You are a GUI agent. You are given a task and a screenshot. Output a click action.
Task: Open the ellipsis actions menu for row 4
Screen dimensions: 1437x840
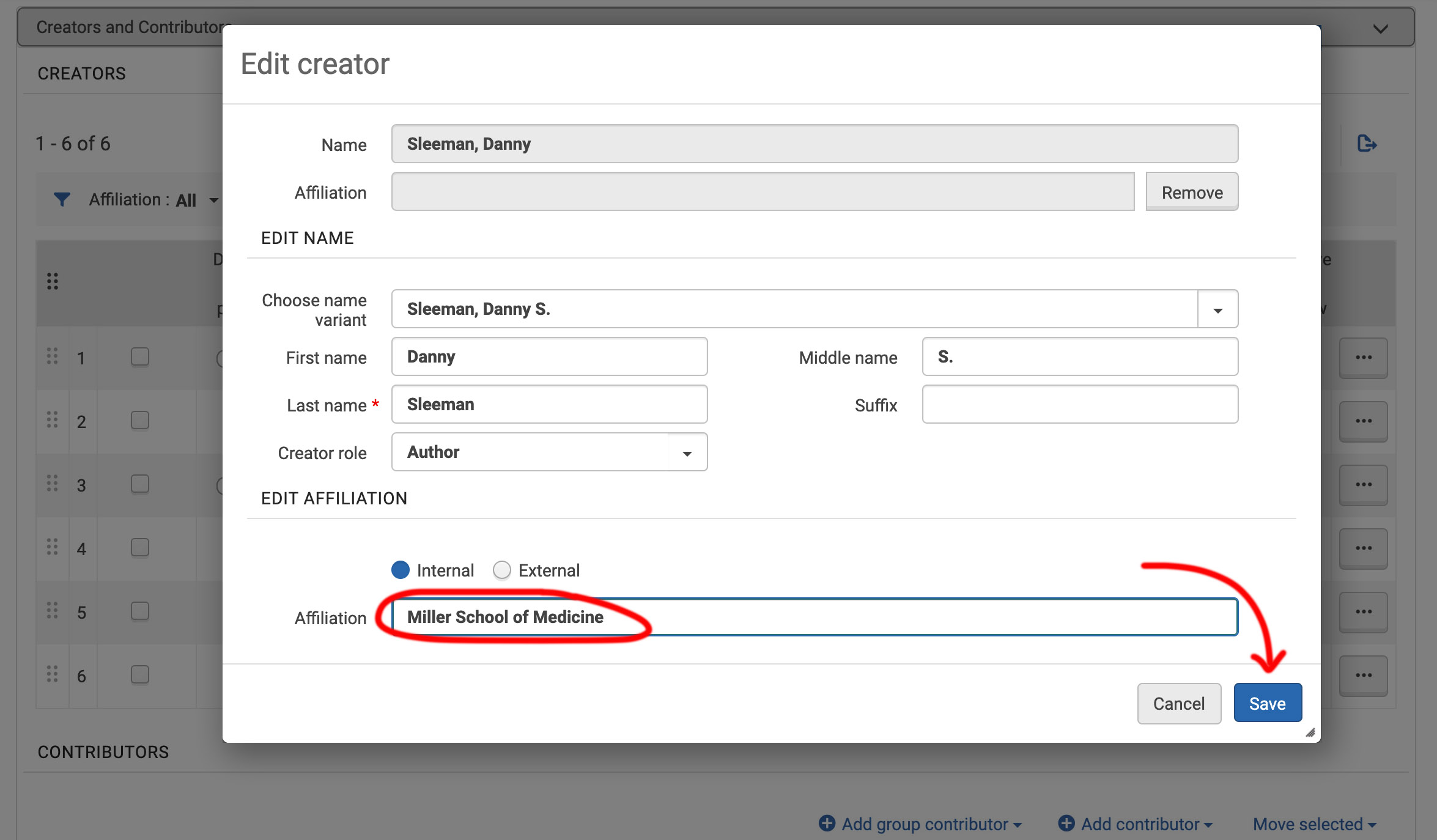1364,548
